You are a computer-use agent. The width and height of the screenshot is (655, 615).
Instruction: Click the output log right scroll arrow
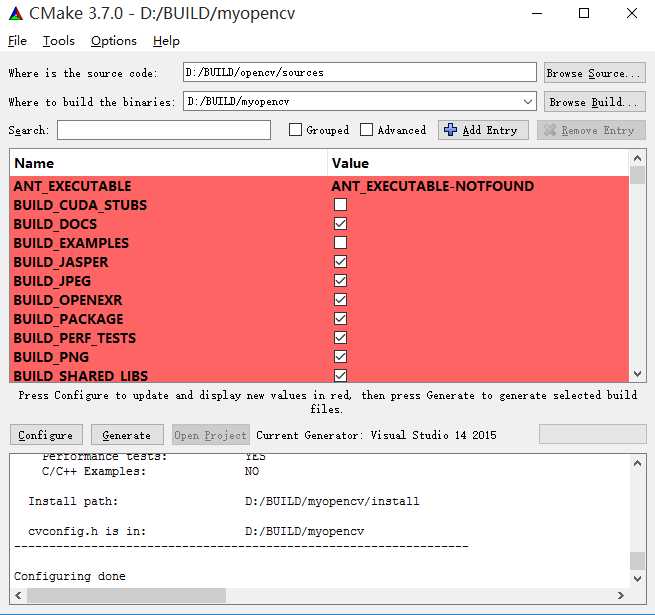[621, 595]
